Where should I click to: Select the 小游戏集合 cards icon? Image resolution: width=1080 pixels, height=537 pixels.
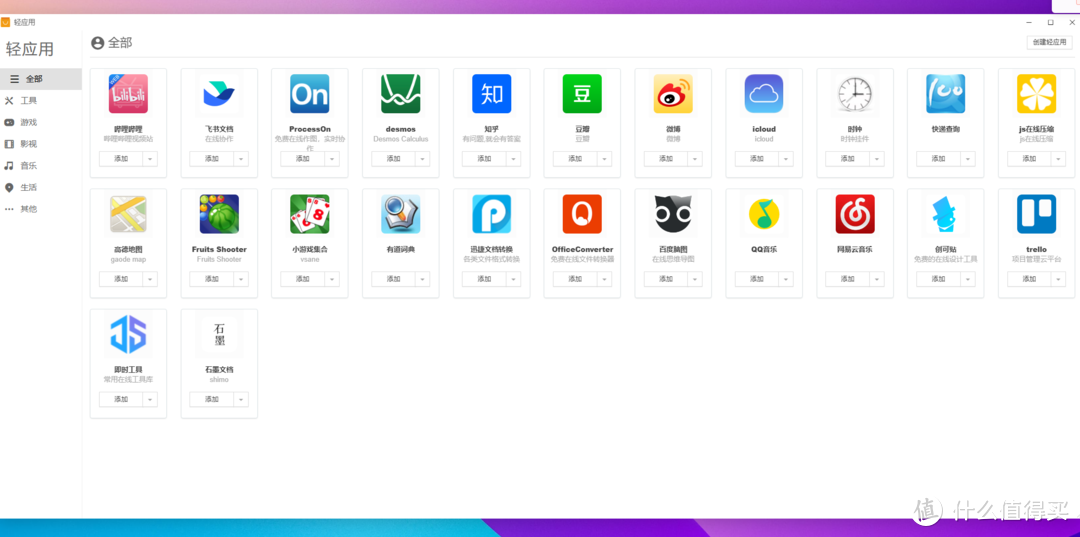(x=310, y=214)
